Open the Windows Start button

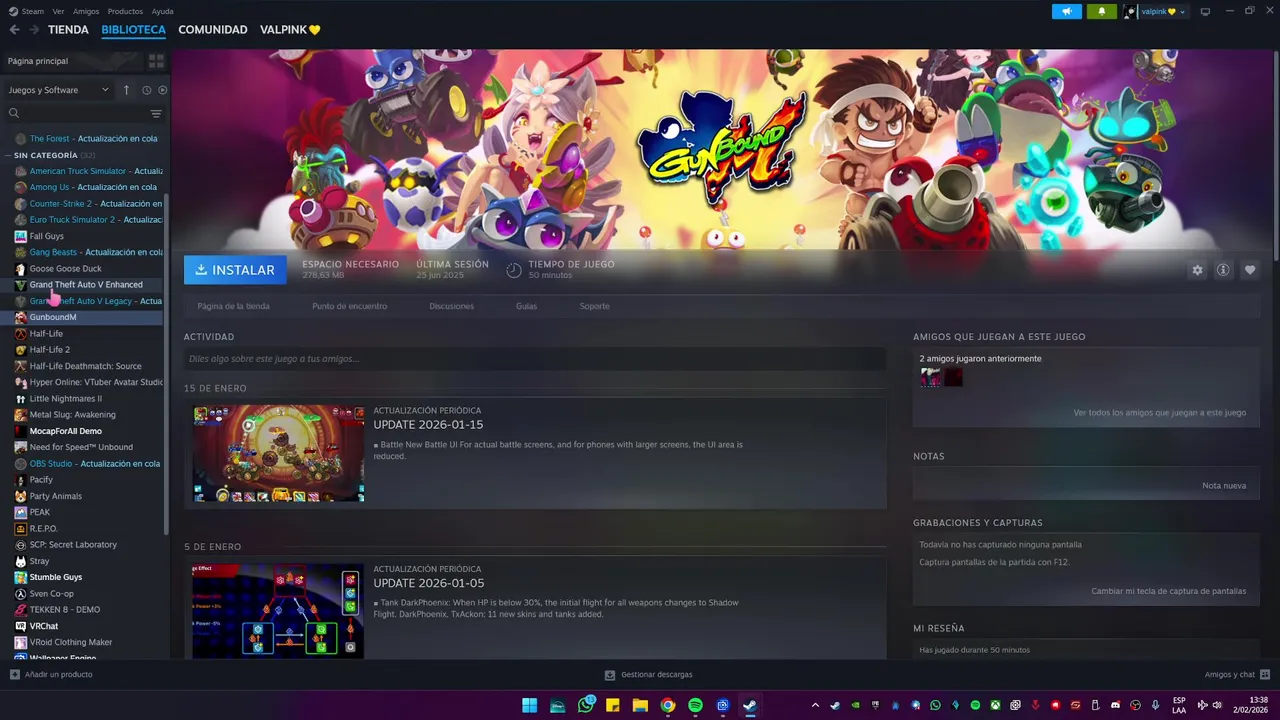point(529,705)
